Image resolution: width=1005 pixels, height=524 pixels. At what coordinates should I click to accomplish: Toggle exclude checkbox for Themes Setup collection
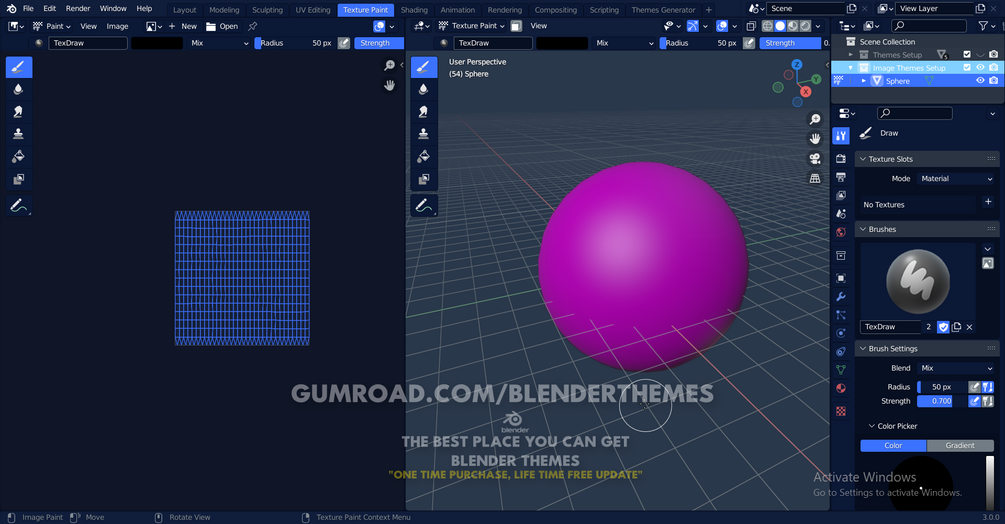coord(967,54)
